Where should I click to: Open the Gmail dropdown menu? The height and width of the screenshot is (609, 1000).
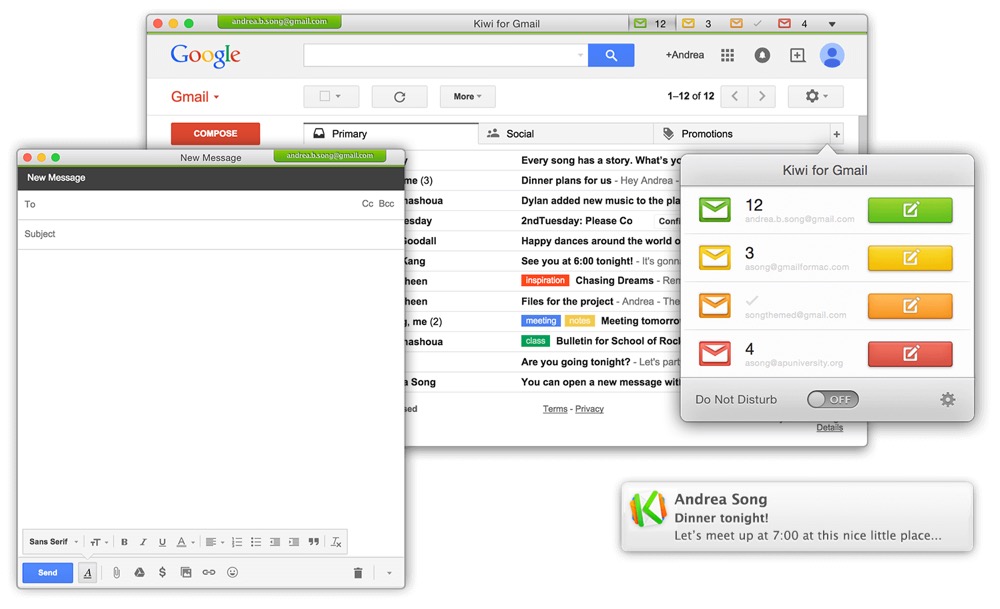click(x=195, y=97)
